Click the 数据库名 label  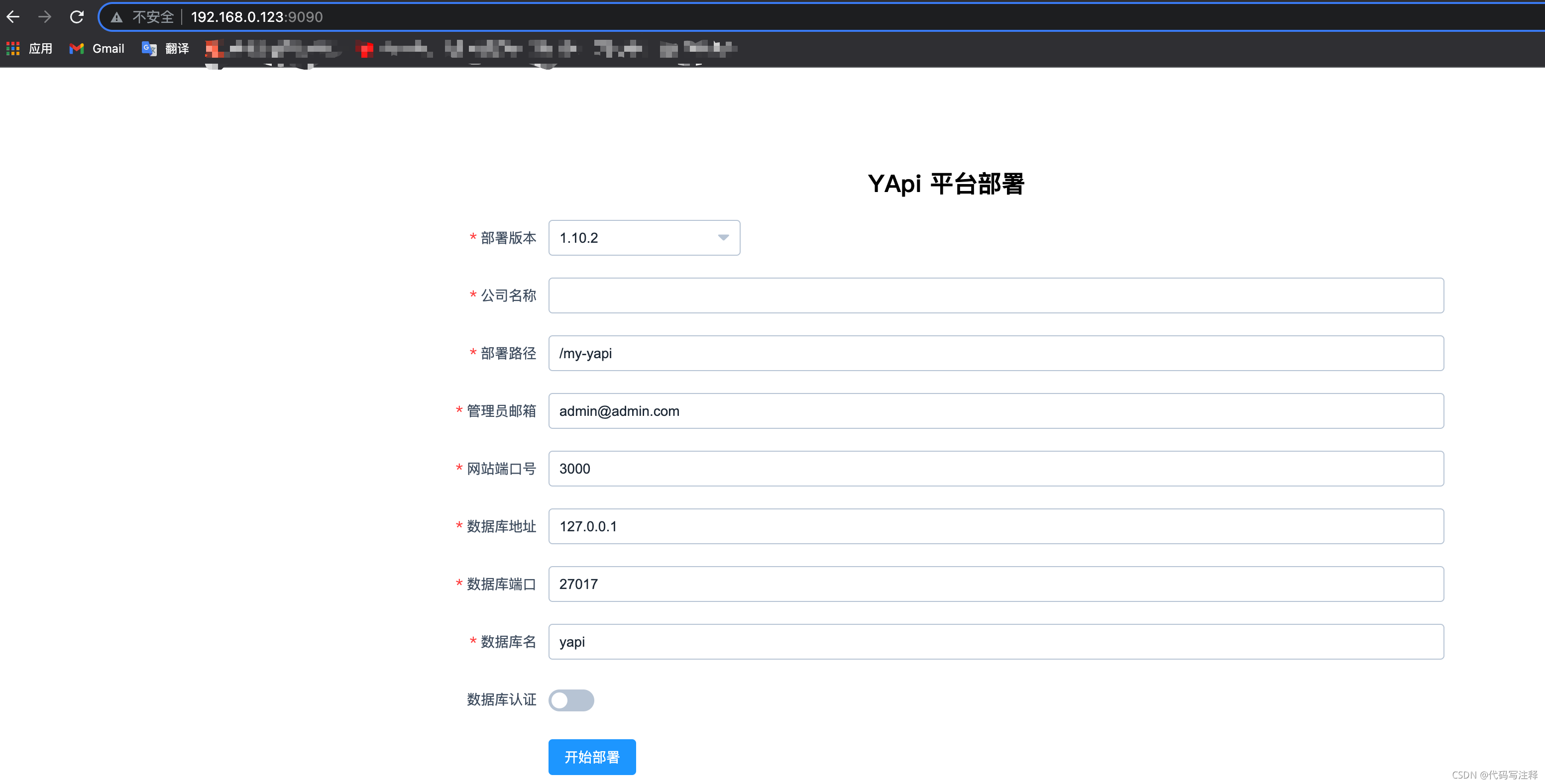(x=509, y=642)
